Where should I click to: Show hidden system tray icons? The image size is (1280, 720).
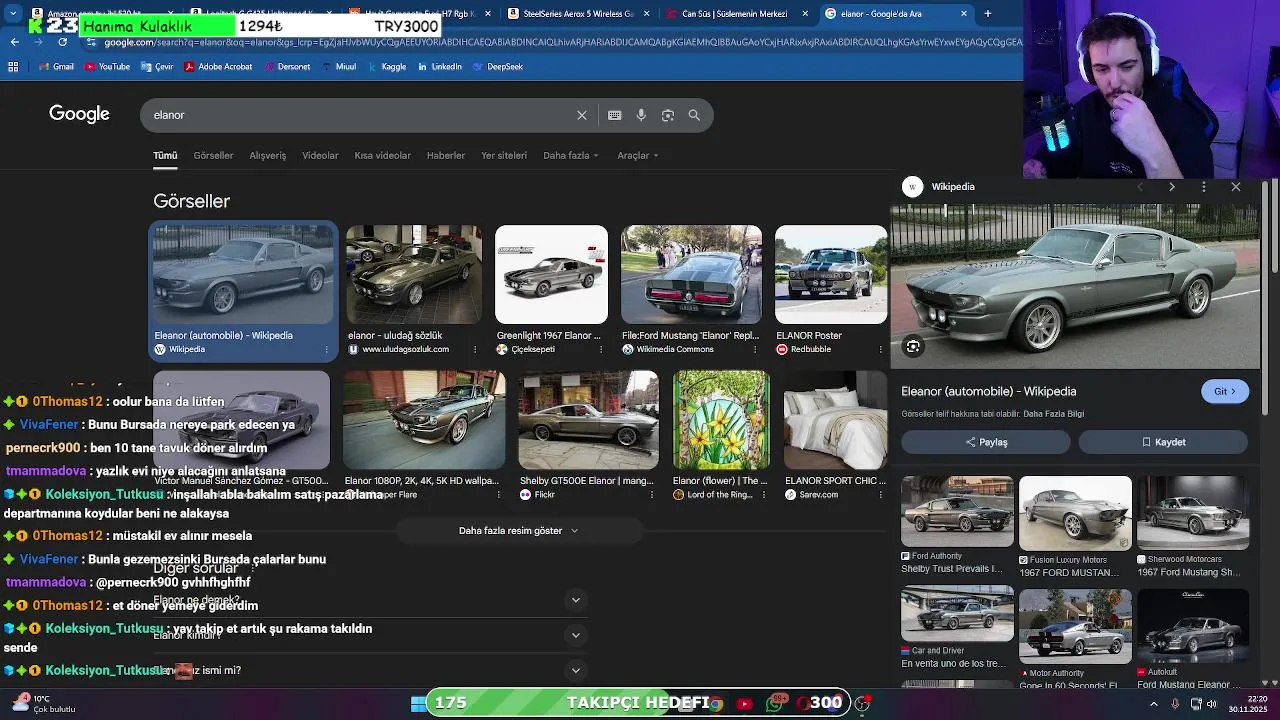tap(1153, 704)
